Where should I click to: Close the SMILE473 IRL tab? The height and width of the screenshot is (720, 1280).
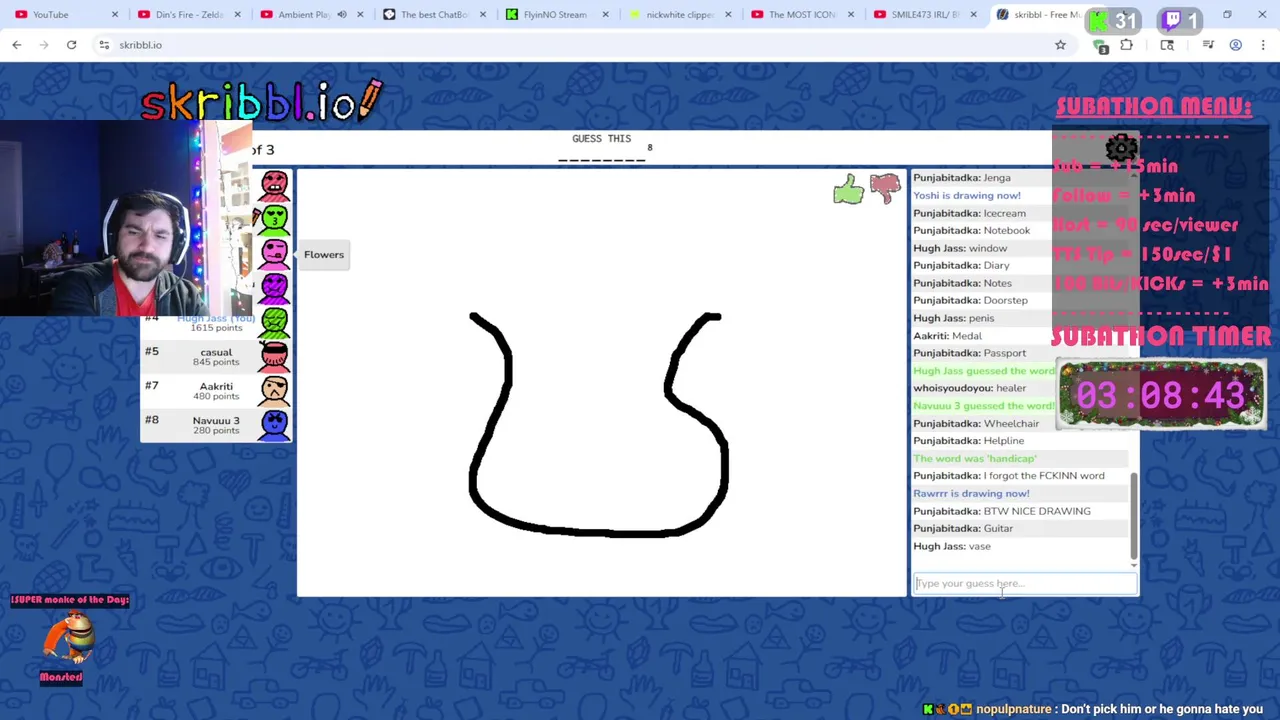pyautogui.click(x=973, y=14)
